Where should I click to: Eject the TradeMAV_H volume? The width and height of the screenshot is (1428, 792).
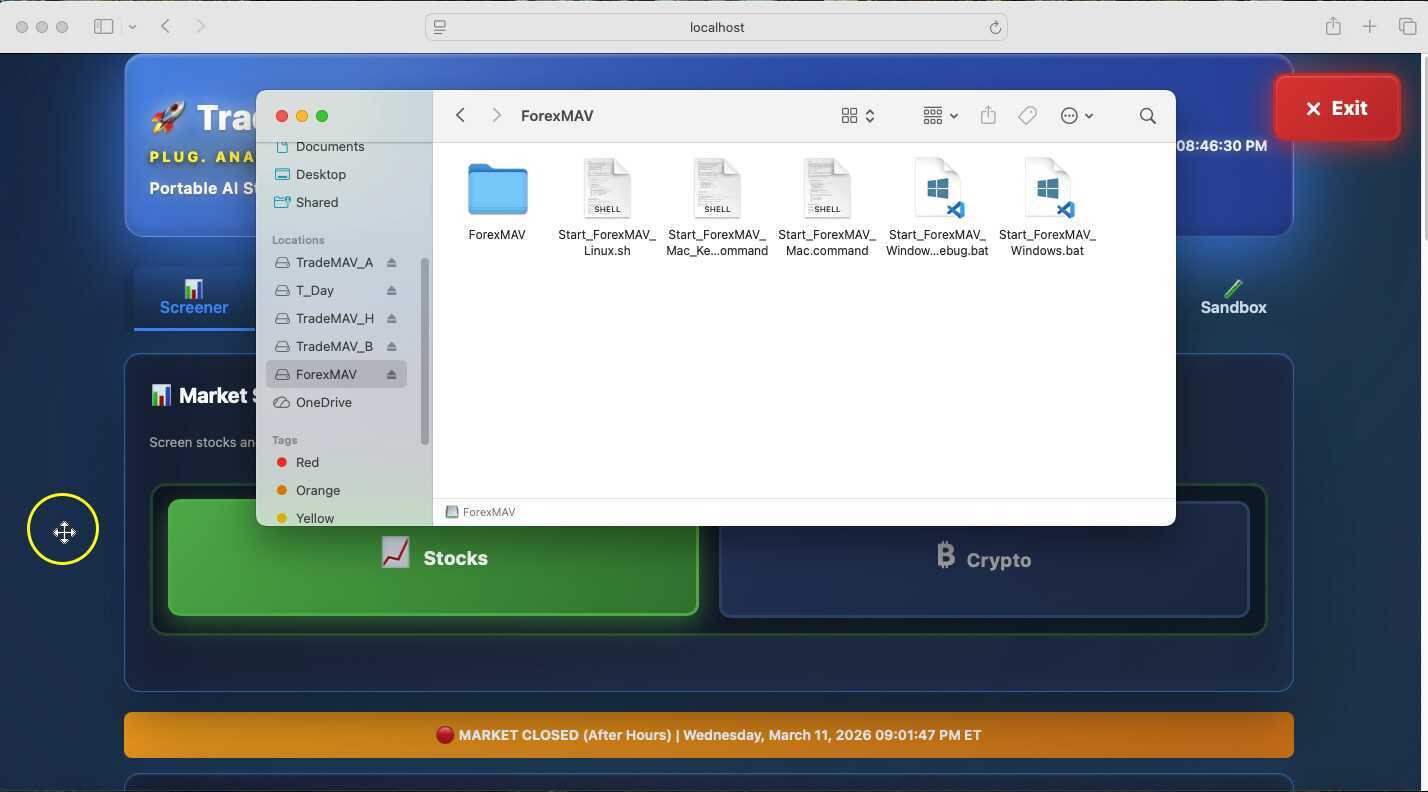click(x=391, y=319)
